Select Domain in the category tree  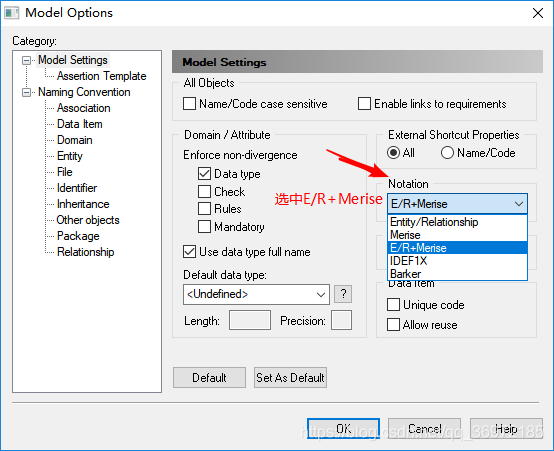click(75, 140)
